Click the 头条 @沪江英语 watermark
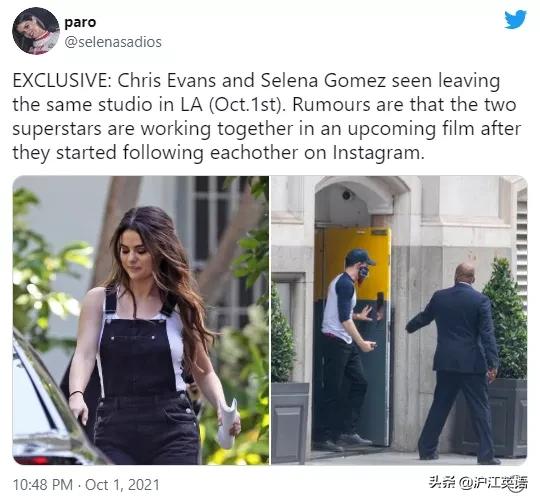 tap(478, 483)
